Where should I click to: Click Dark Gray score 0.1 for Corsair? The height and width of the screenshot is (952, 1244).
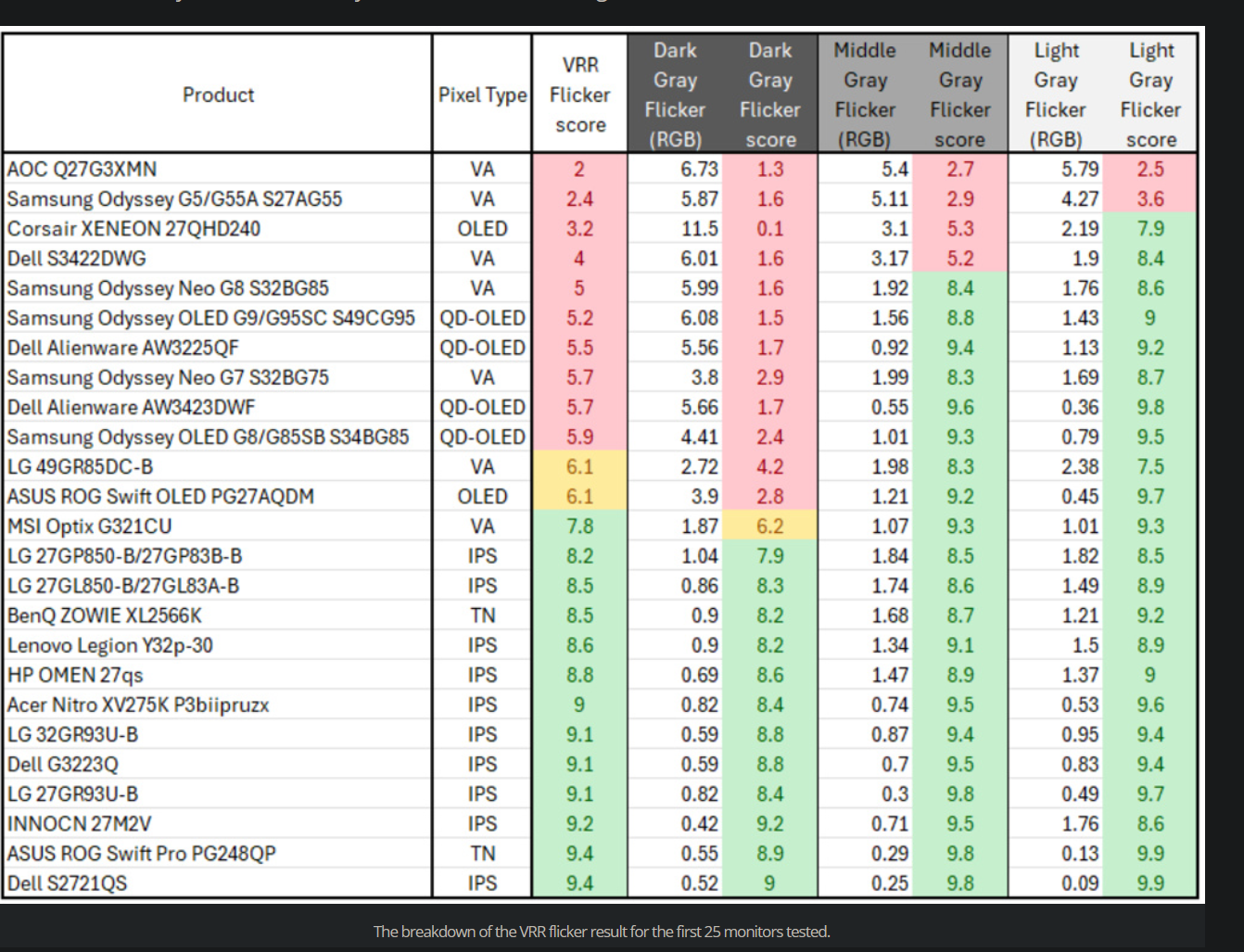(770, 229)
